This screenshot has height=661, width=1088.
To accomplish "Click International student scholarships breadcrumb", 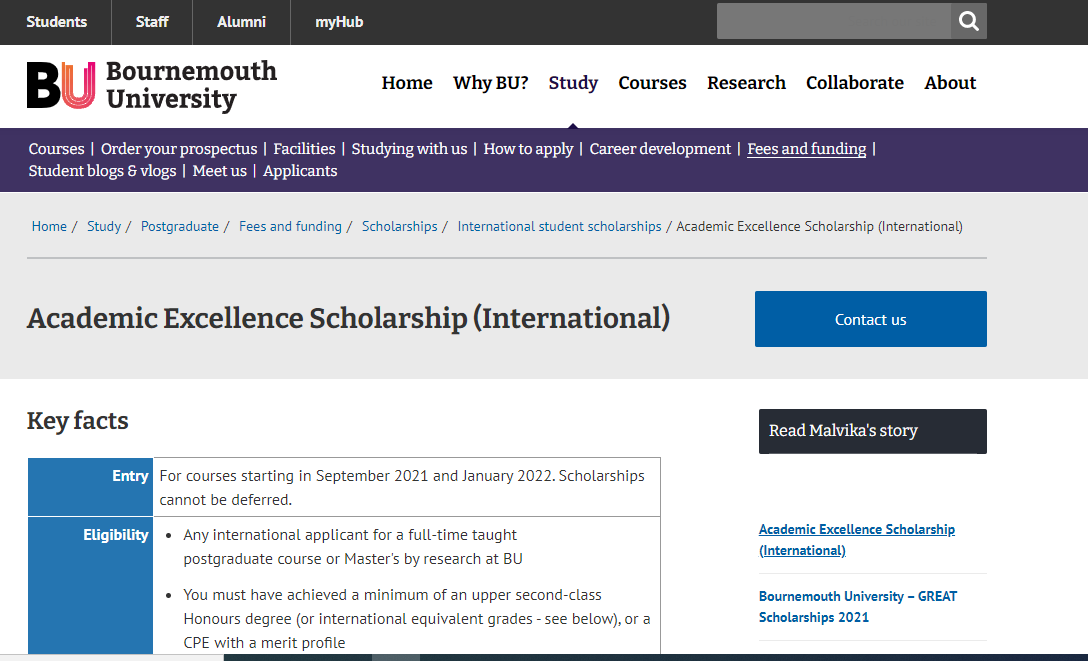I will [x=559, y=226].
